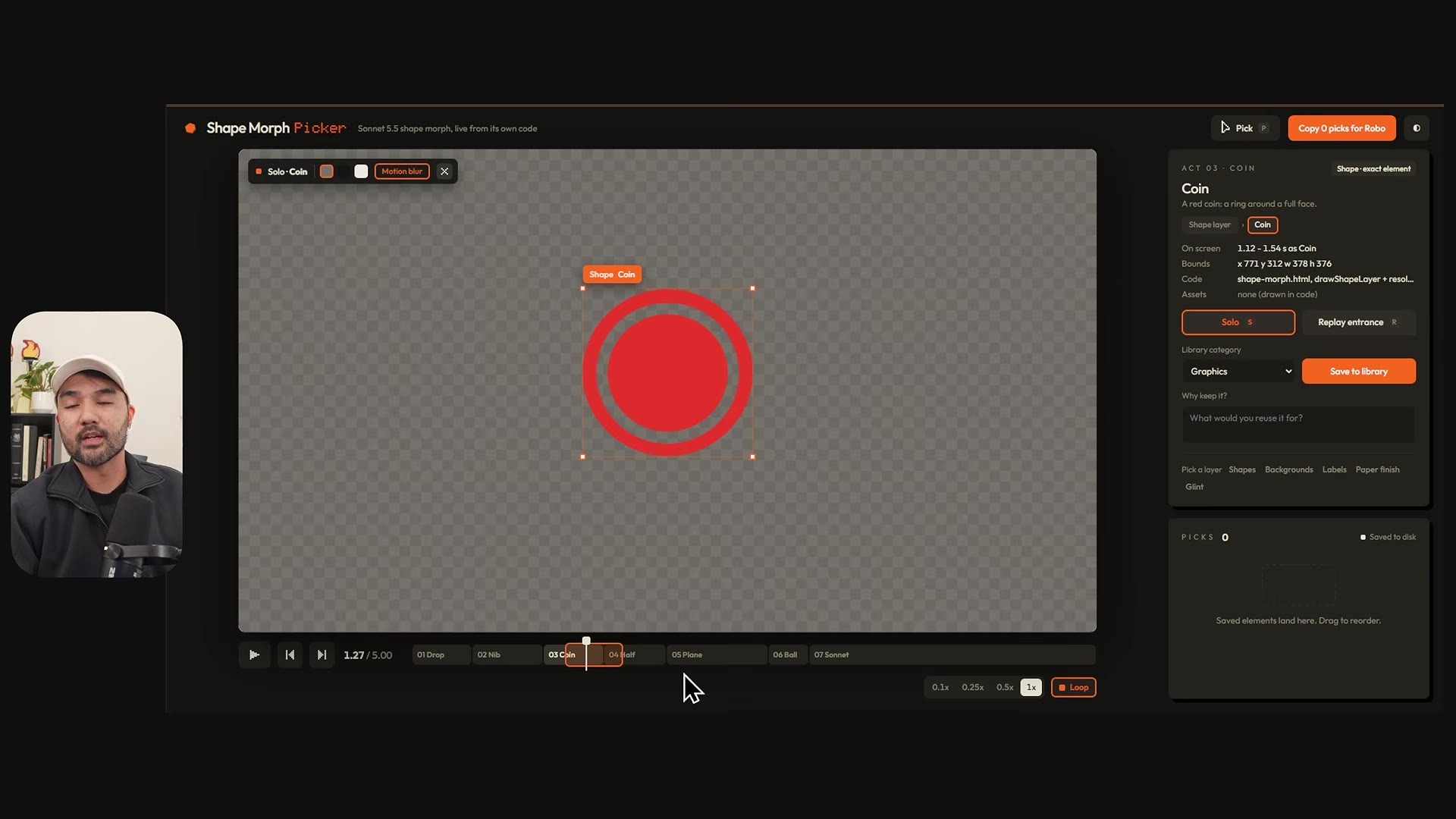The image size is (1456, 819).
Task: Toggle Solo for the Coin layer
Action: pyautogui.click(x=1238, y=322)
